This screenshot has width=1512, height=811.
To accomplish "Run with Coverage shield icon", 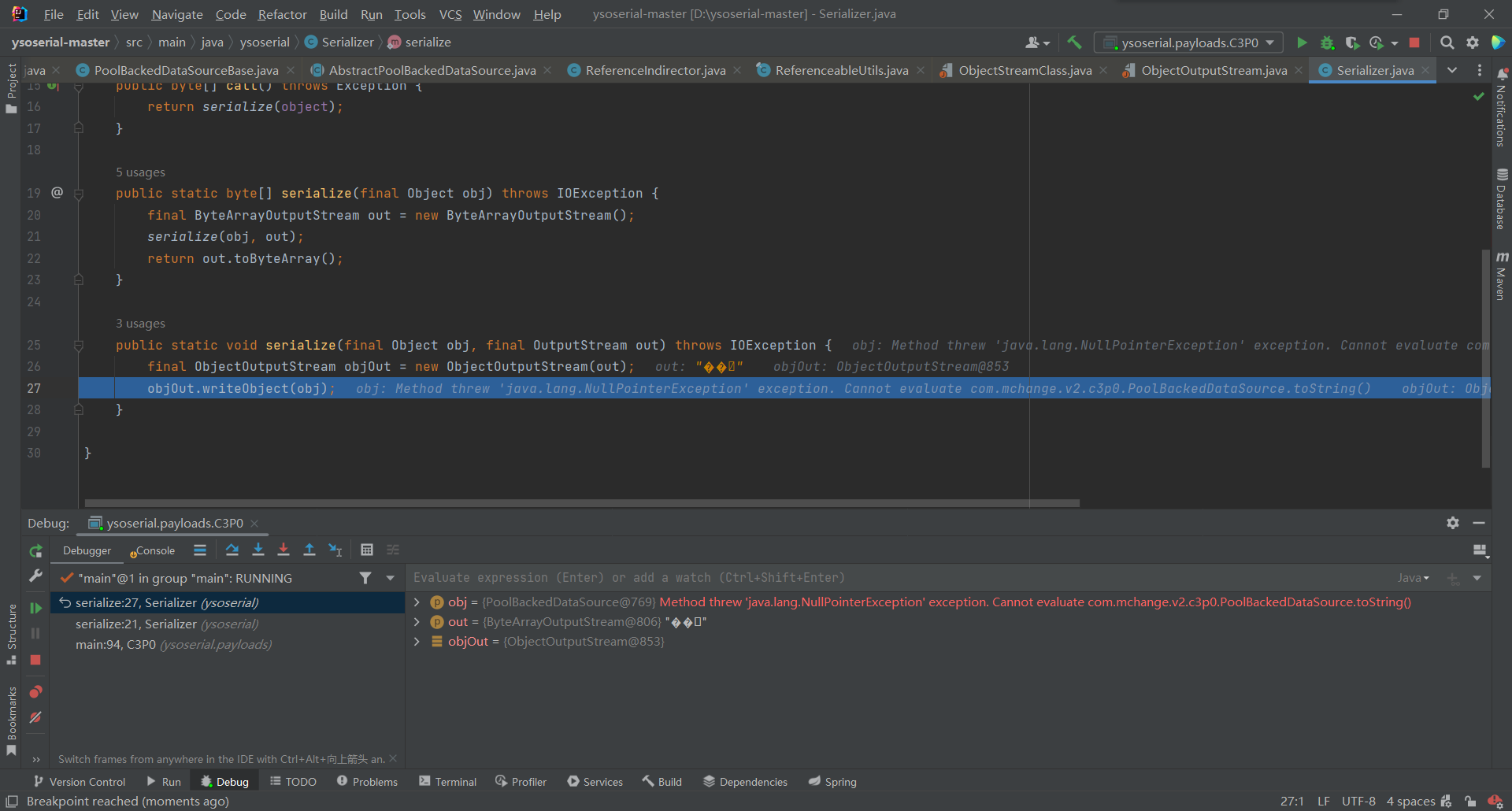I will [1352, 43].
